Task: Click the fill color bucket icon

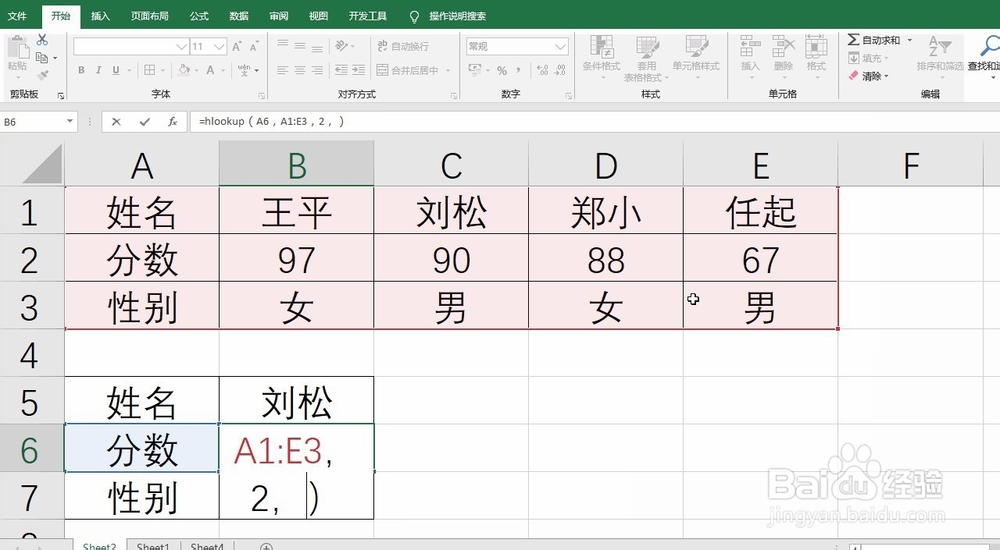Action: coord(184,70)
